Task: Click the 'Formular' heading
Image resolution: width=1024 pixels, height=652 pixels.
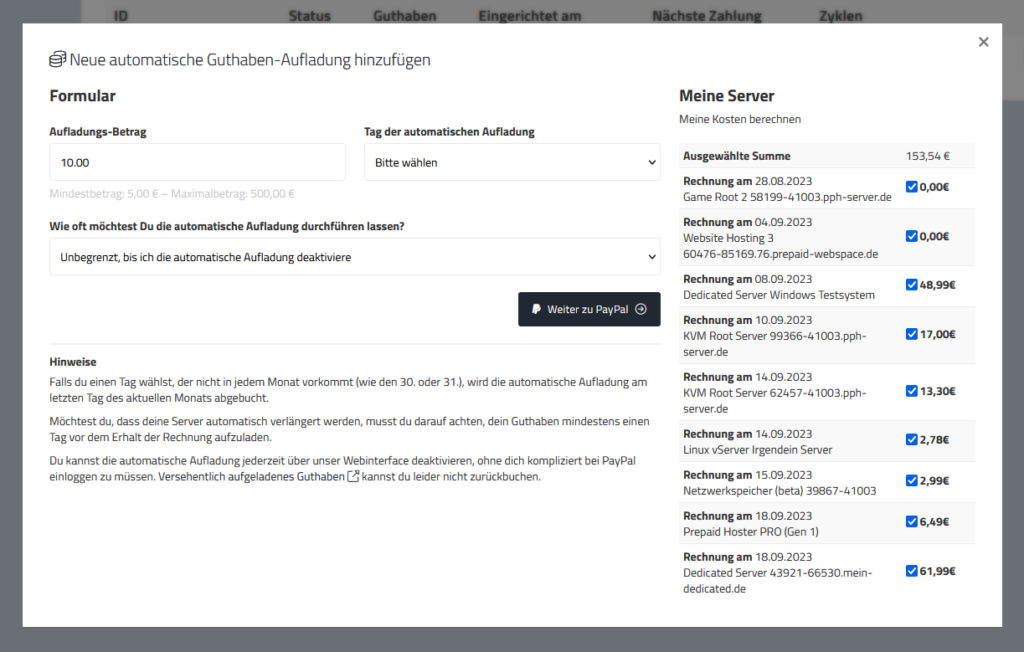Action: pyautogui.click(x=82, y=95)
